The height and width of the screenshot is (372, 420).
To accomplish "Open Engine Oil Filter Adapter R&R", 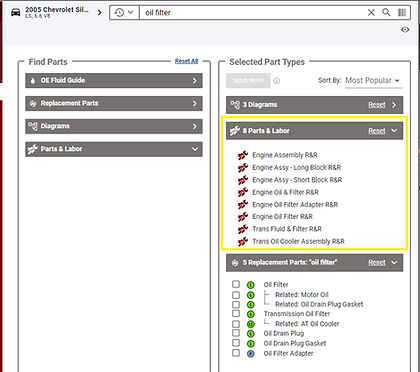I will tap(295, 205).
